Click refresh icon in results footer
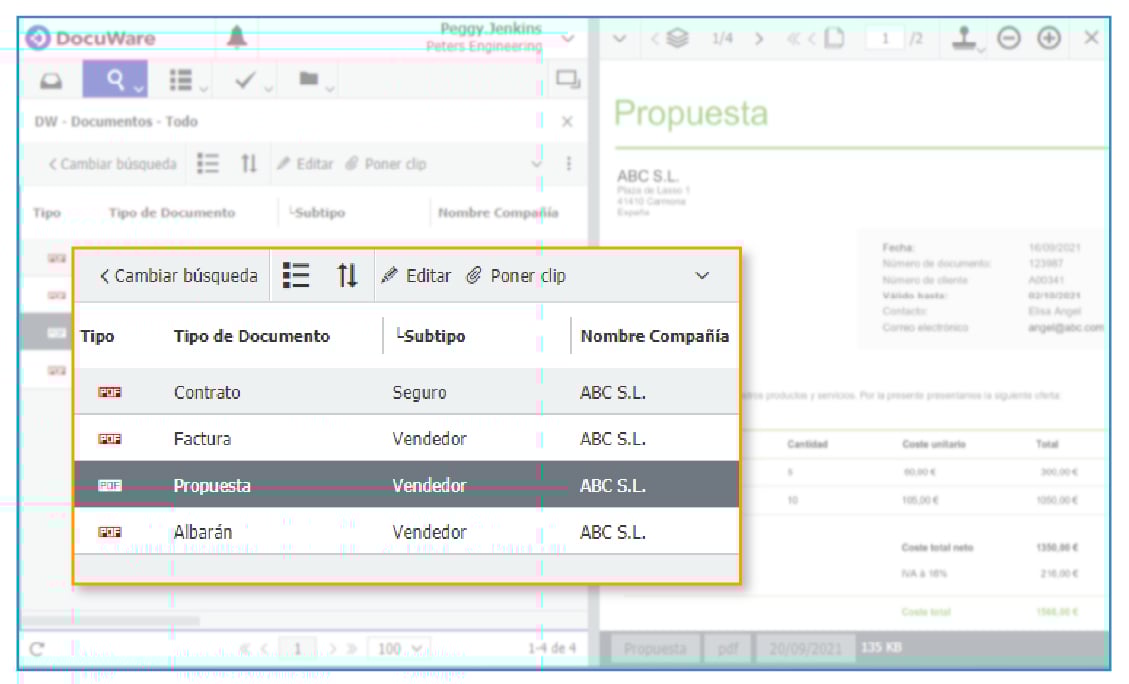Screen dimensions: 1129x684 37,649
